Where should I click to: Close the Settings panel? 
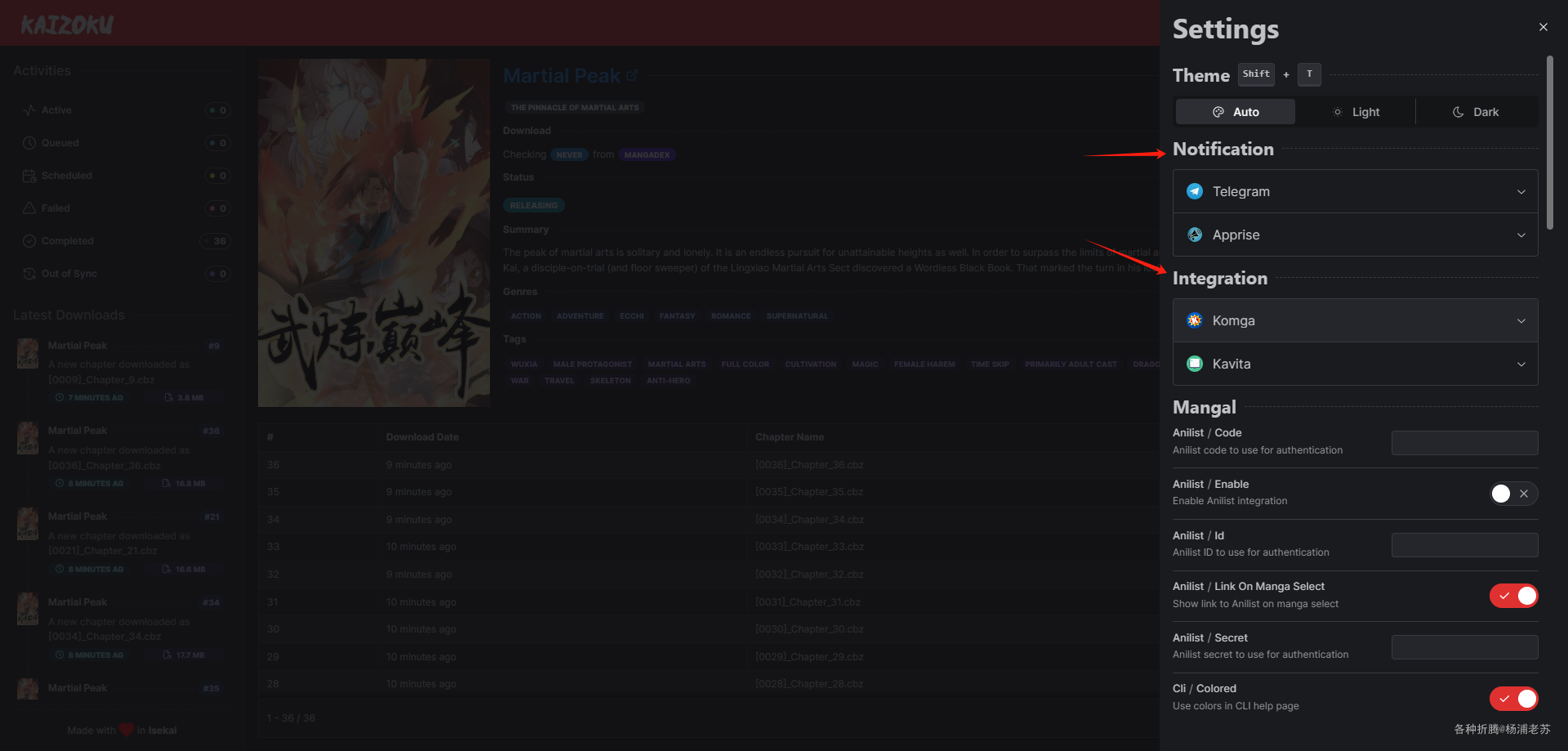(1543, 27)
